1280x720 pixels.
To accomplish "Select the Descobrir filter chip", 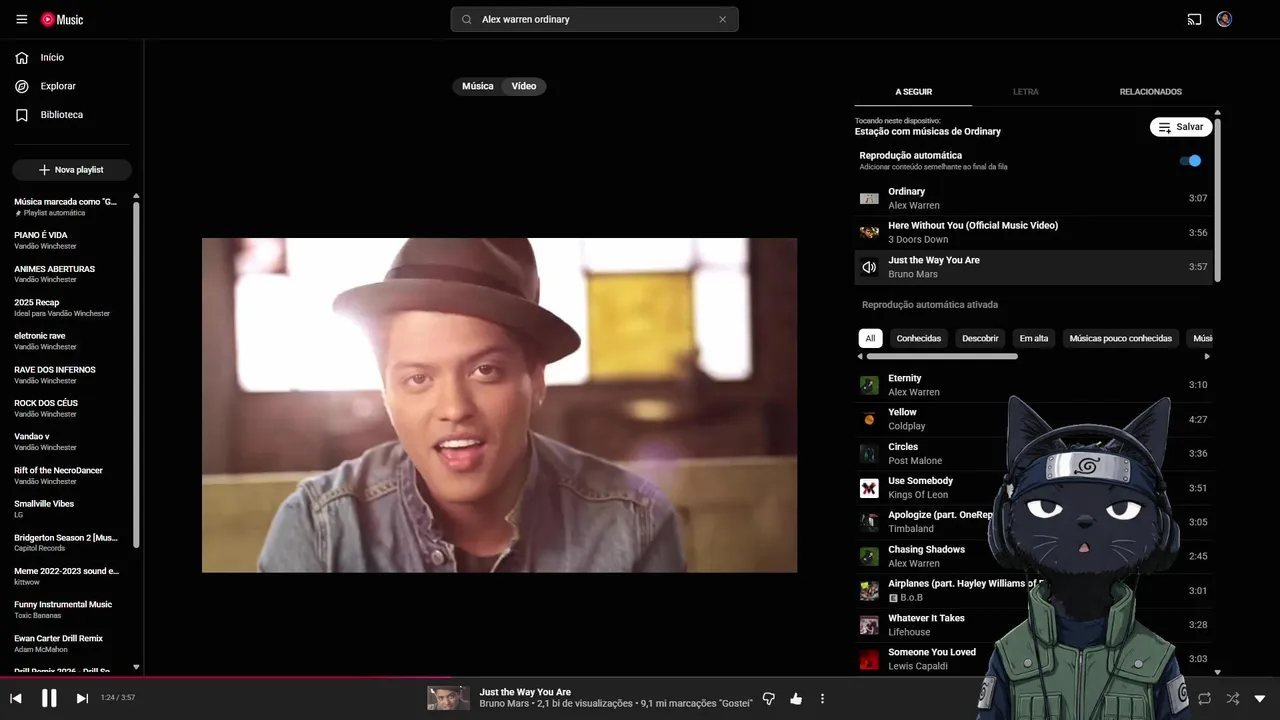I will coord(980,338).
